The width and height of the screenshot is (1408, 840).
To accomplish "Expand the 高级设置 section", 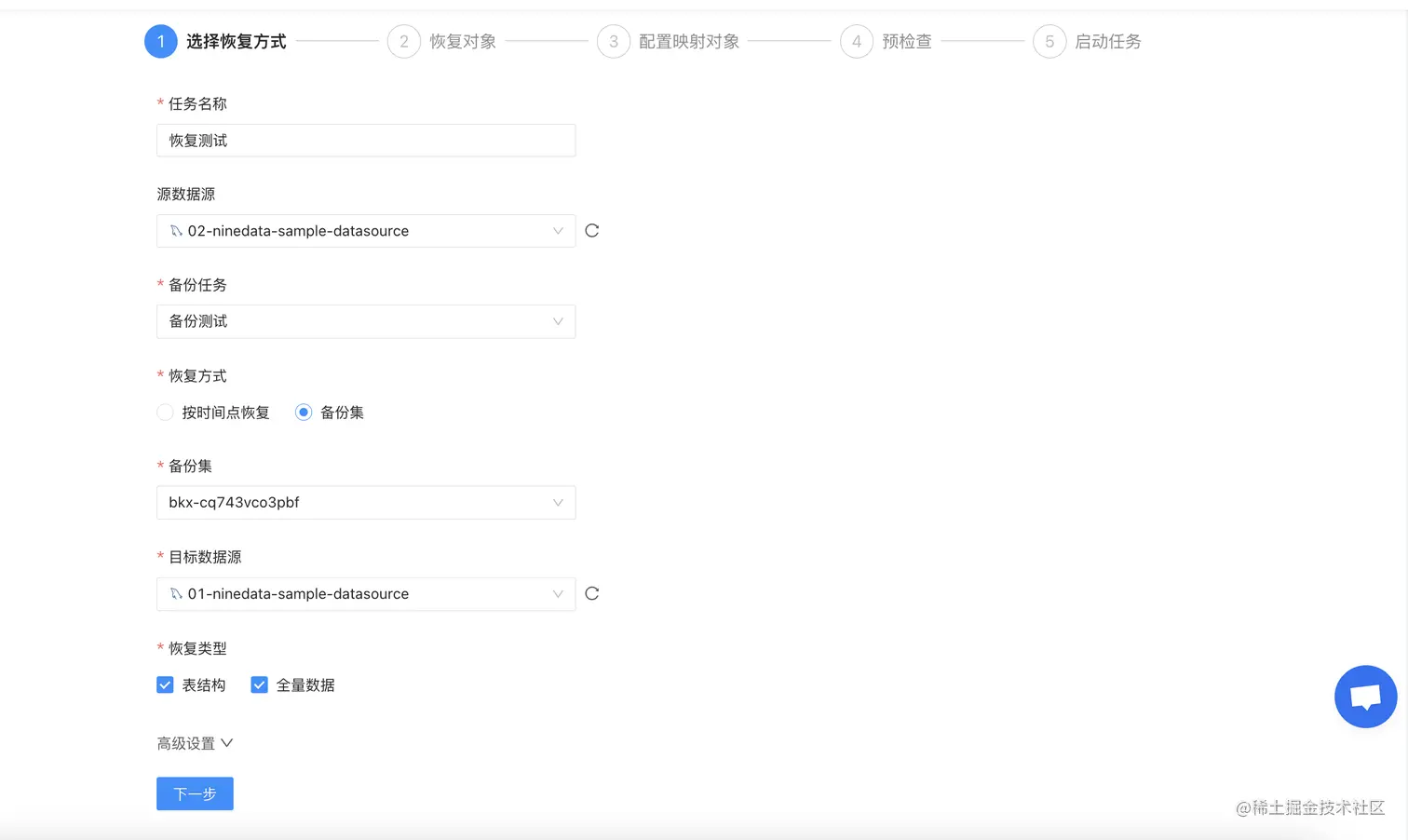I will (195, 743).
